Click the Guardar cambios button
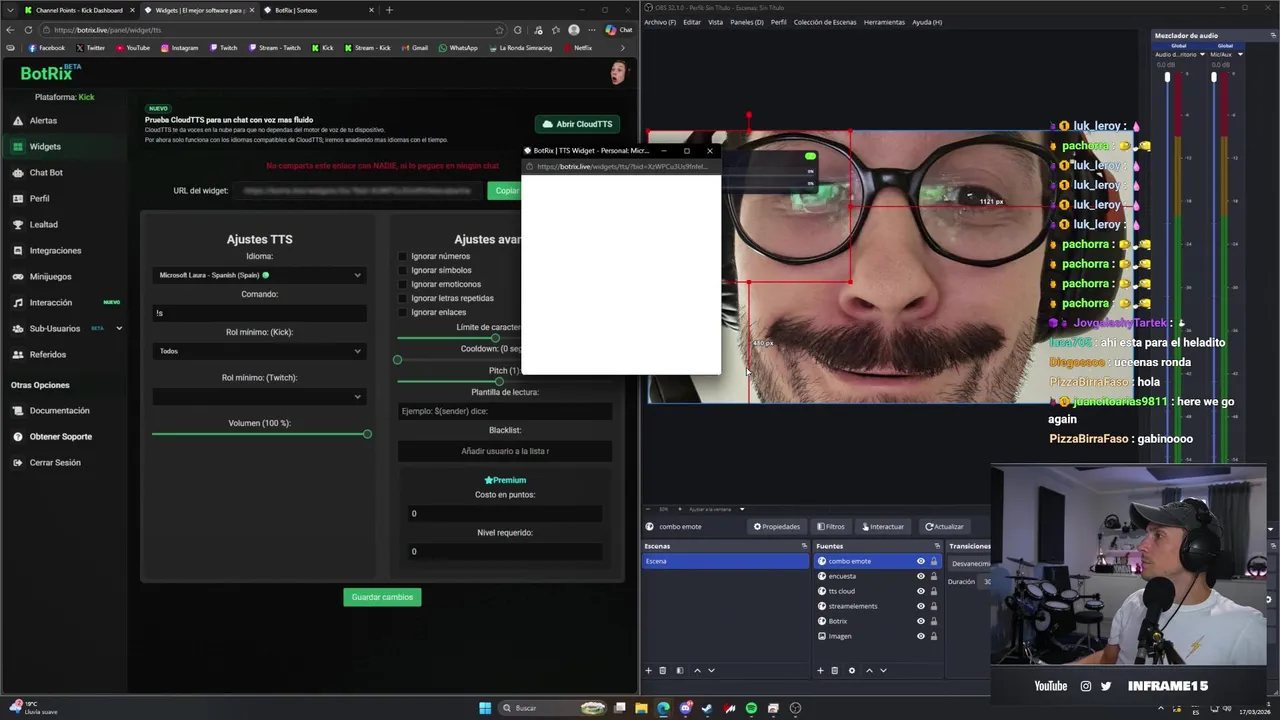Viewport: 1280px width, 720px height. 382,597
